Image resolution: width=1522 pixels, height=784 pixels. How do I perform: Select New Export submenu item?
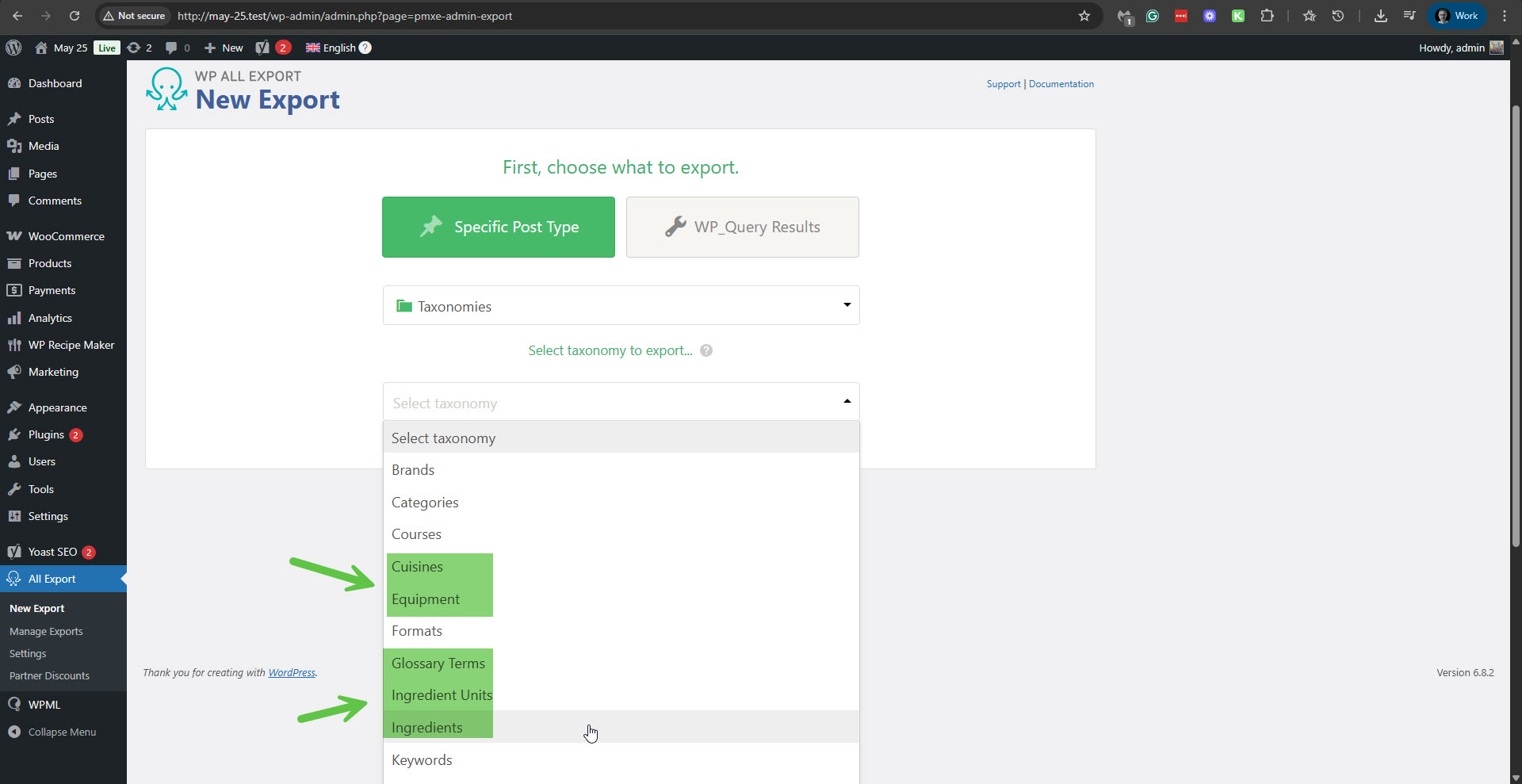pyautogui.click(x=37, y=609)
